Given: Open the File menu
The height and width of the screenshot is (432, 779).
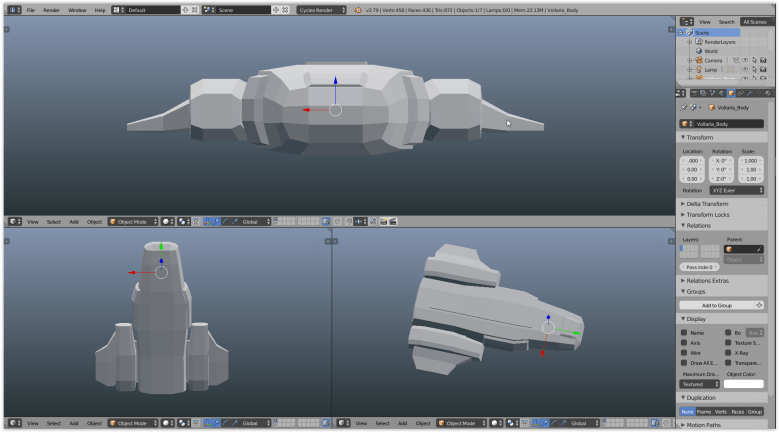Looking at the screenshot, I should 30,9.
